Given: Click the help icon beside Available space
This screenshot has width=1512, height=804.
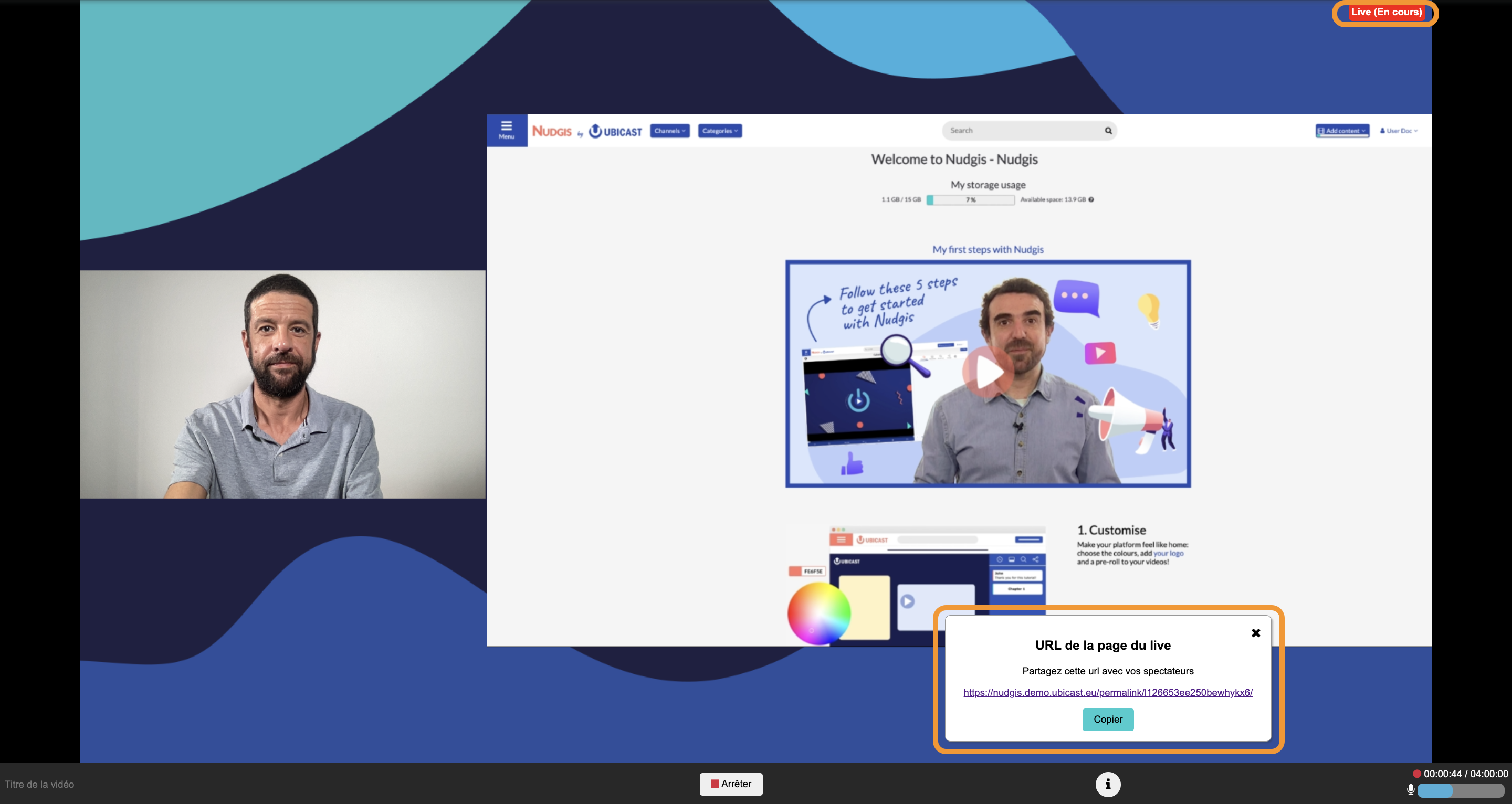Looking at the screenshot, I should click(1091, 199).
